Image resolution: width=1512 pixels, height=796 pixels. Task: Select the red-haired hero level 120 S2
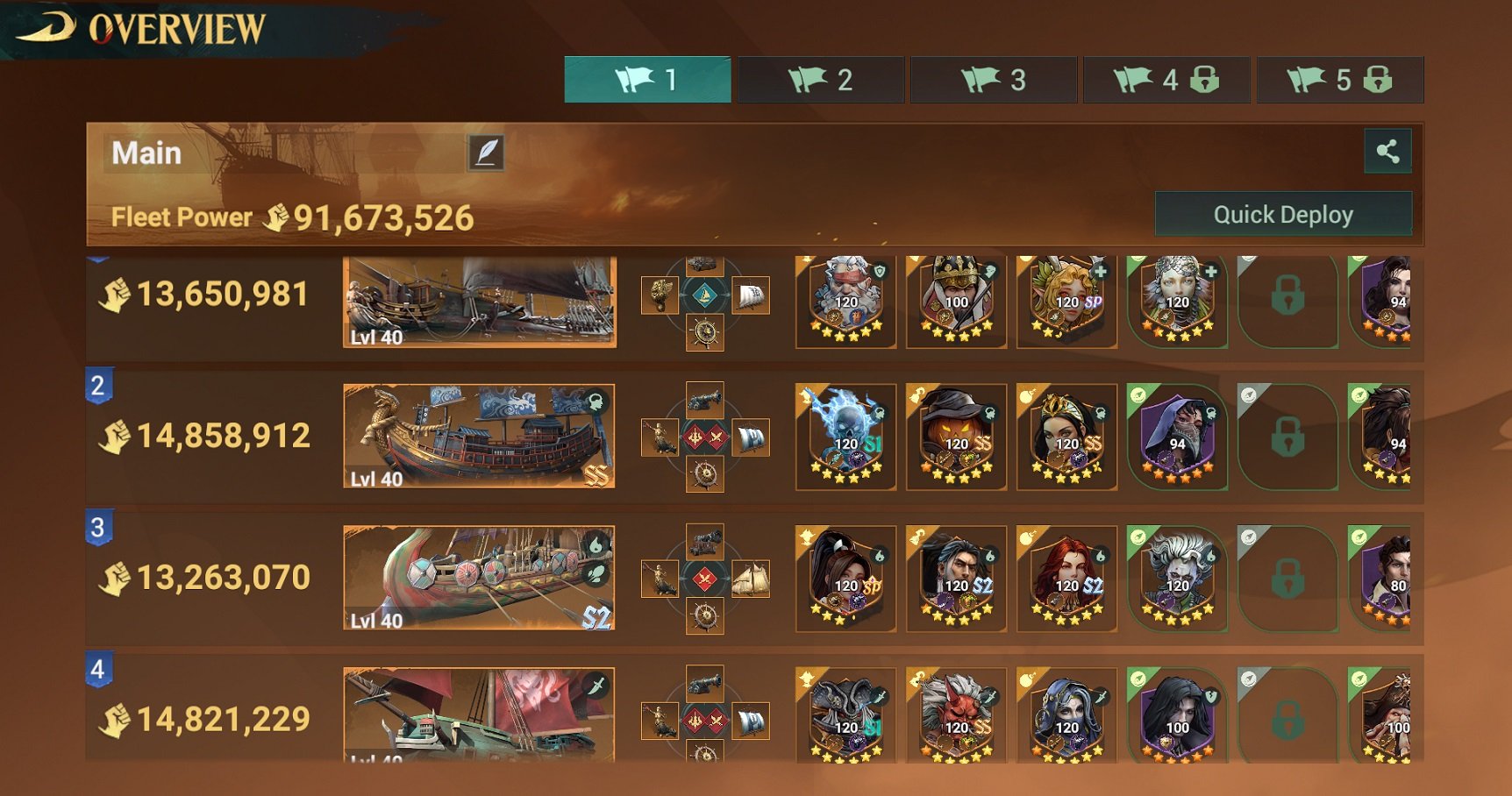pos(1066,579)
